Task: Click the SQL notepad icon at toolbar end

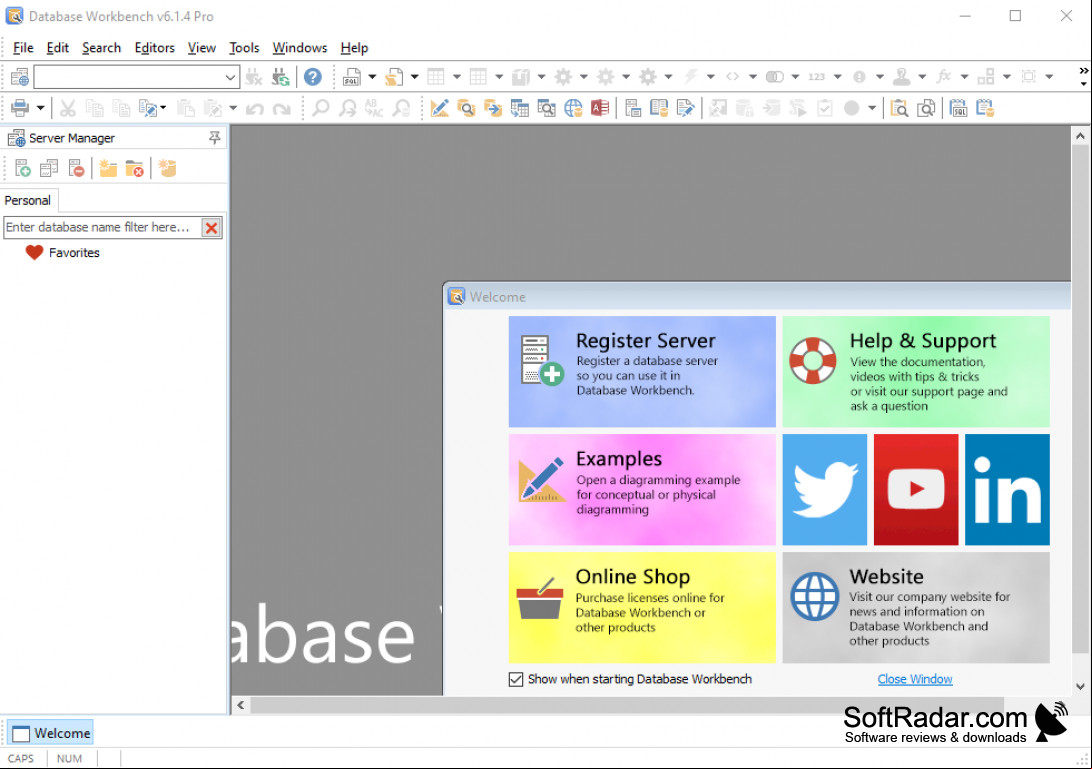Action: click(x=958, y=108)
